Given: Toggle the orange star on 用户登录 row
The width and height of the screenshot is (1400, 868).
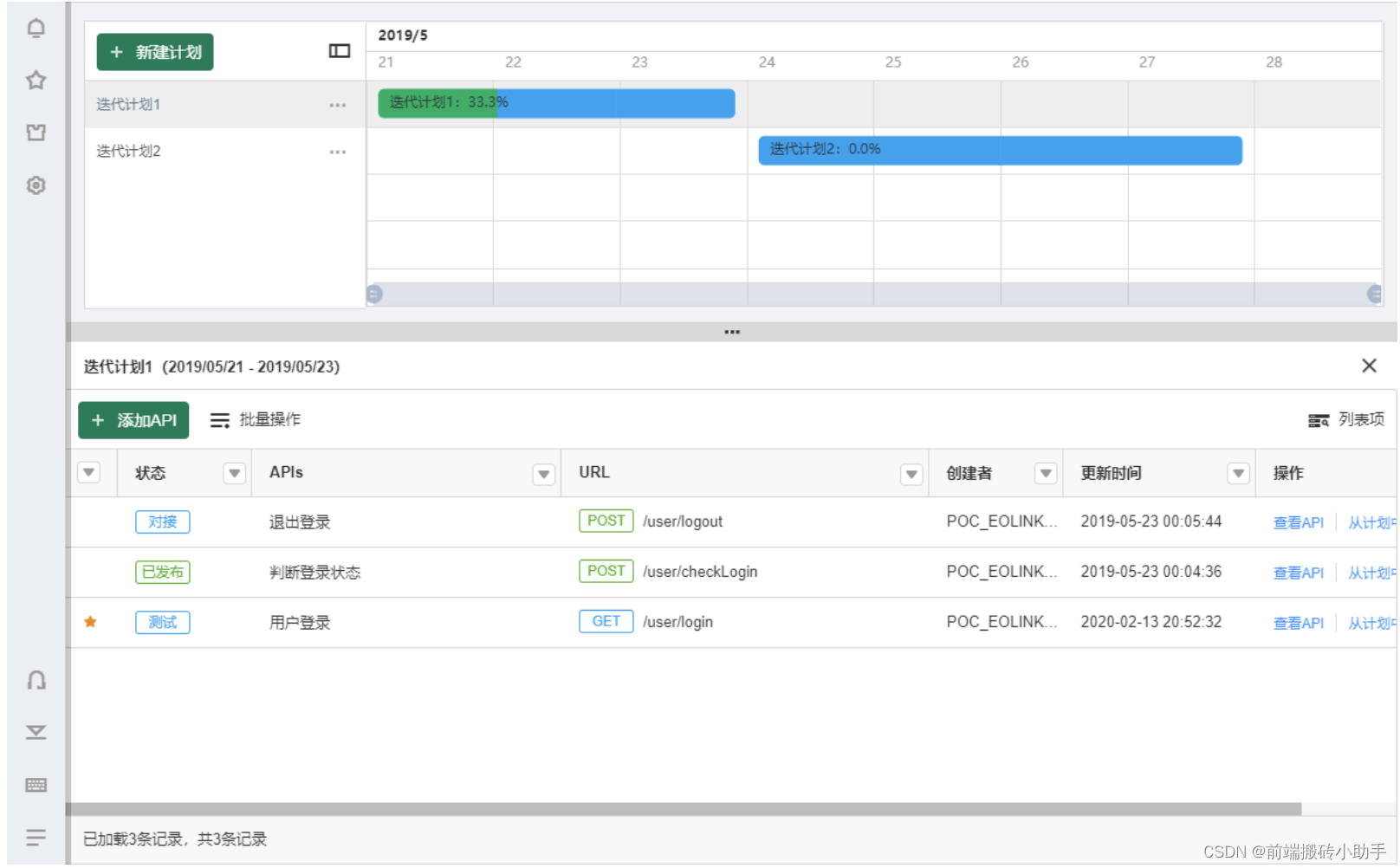Looking at the screenshot, I should (90, 622).
